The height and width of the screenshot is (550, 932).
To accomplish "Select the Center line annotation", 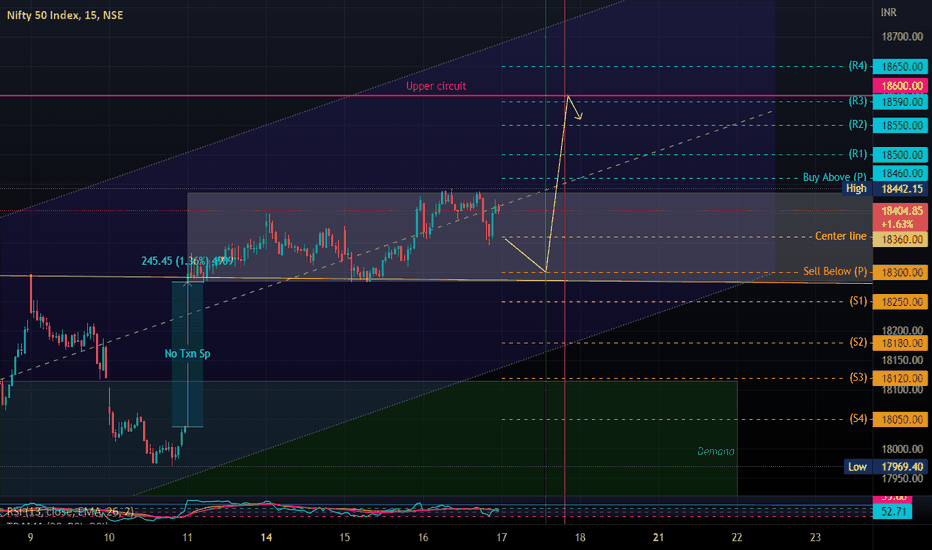I will [840, 236].
